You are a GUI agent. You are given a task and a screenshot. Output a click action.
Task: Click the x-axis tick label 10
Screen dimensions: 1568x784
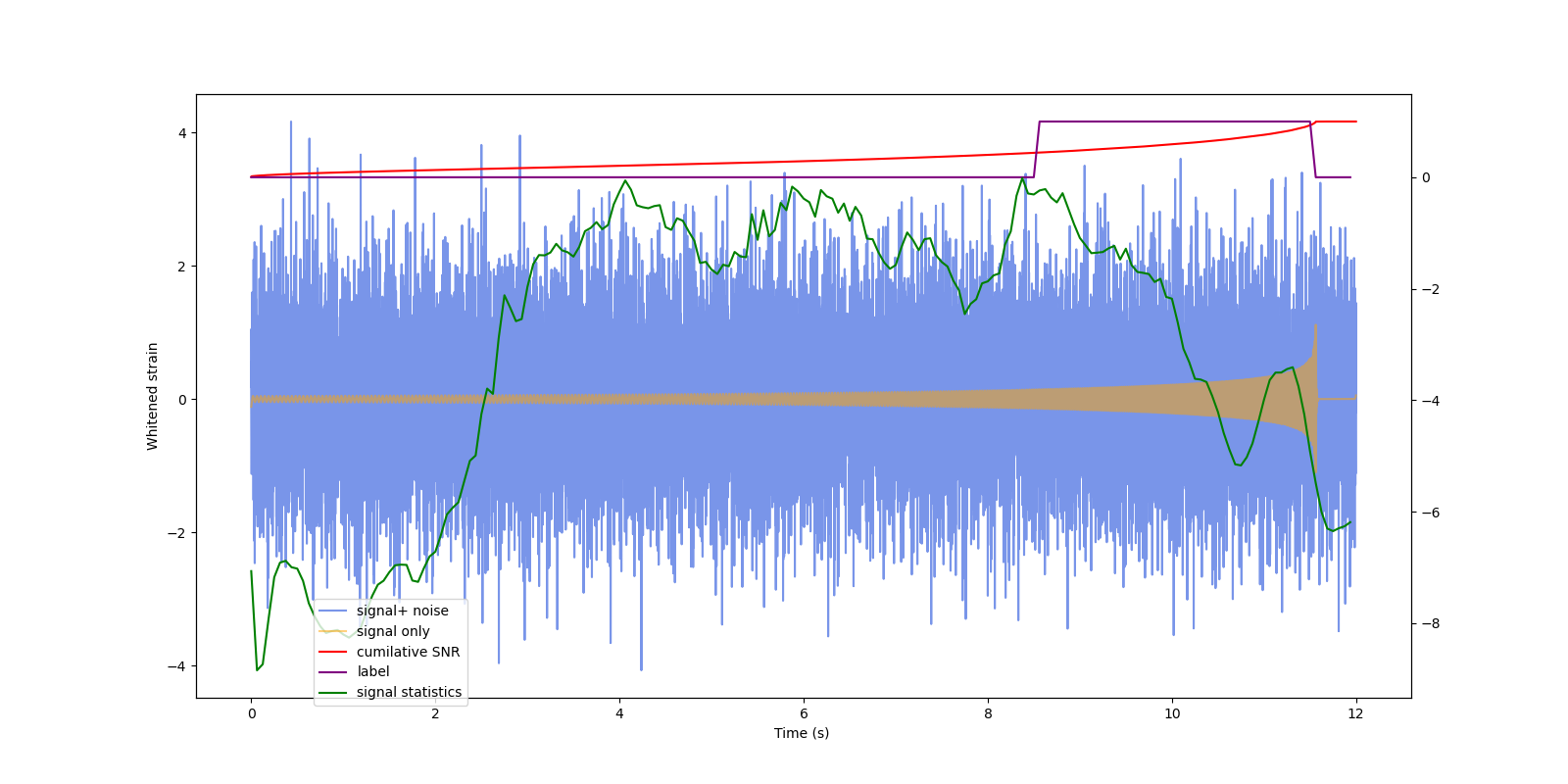click(x=1172, y=713)
